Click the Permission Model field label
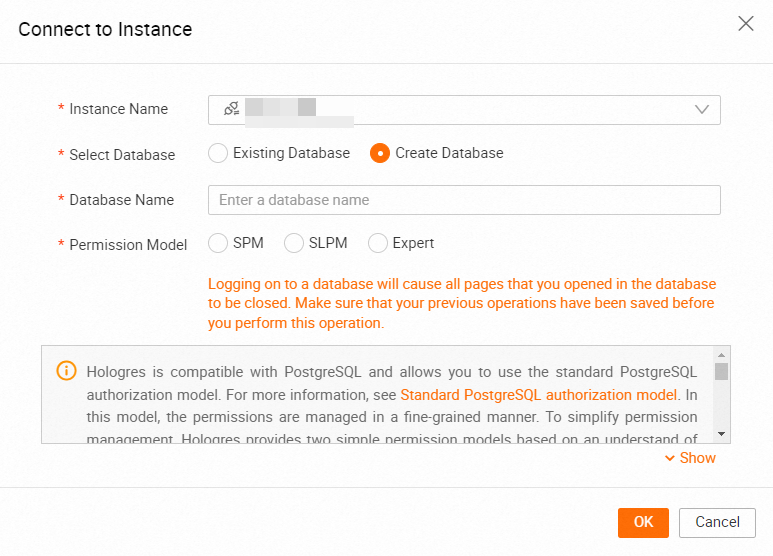Image resolution: width=773 pixels, height=556 pixels. pos(128,244)
